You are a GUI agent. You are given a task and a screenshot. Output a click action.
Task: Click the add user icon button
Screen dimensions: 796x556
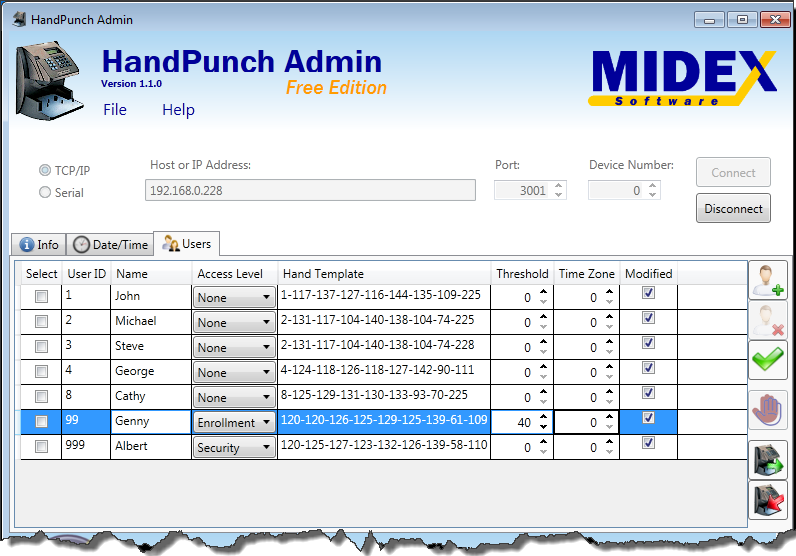768,279
